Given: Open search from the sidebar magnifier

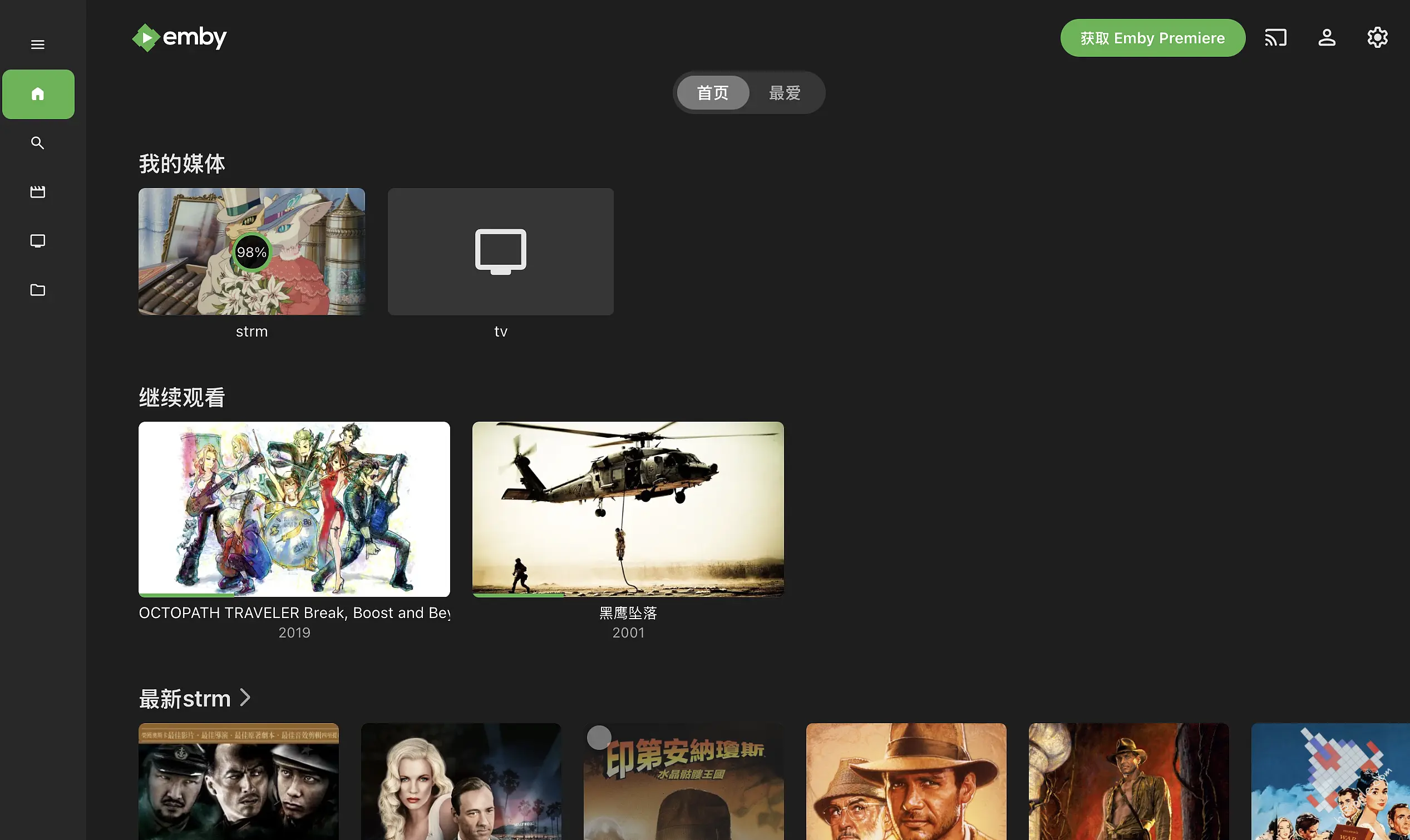Looking at the screenshot, I should pos(37,142).
